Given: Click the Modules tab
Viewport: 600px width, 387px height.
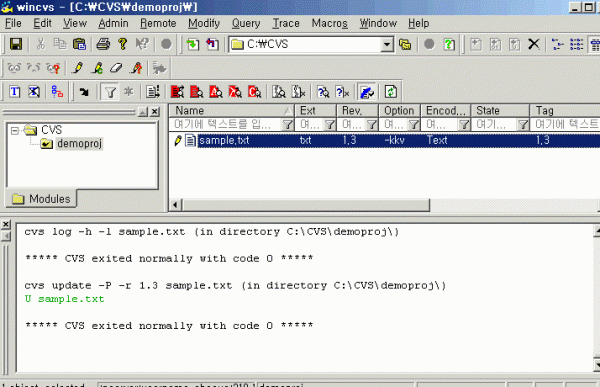Looking at the screenshot, I should (41, 199).
